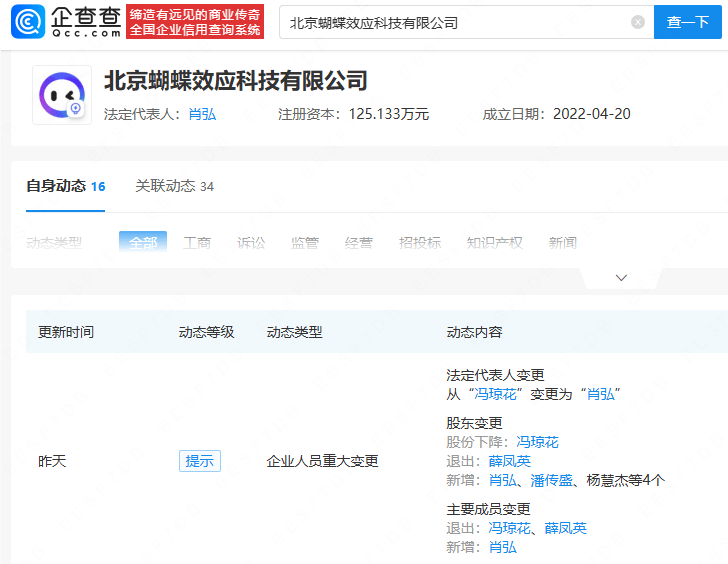Click the 动态类型 column header
Image resolution: width=728 pixels, height=564 pixels.
pos(294,332)
